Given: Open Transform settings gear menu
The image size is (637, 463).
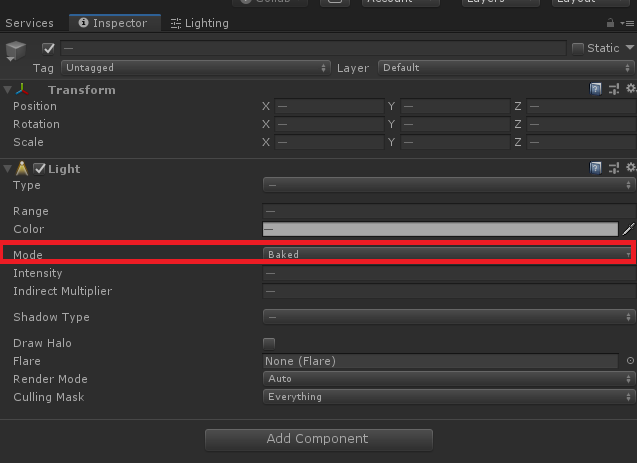Looking at the screenshot, I should point(630,89).
